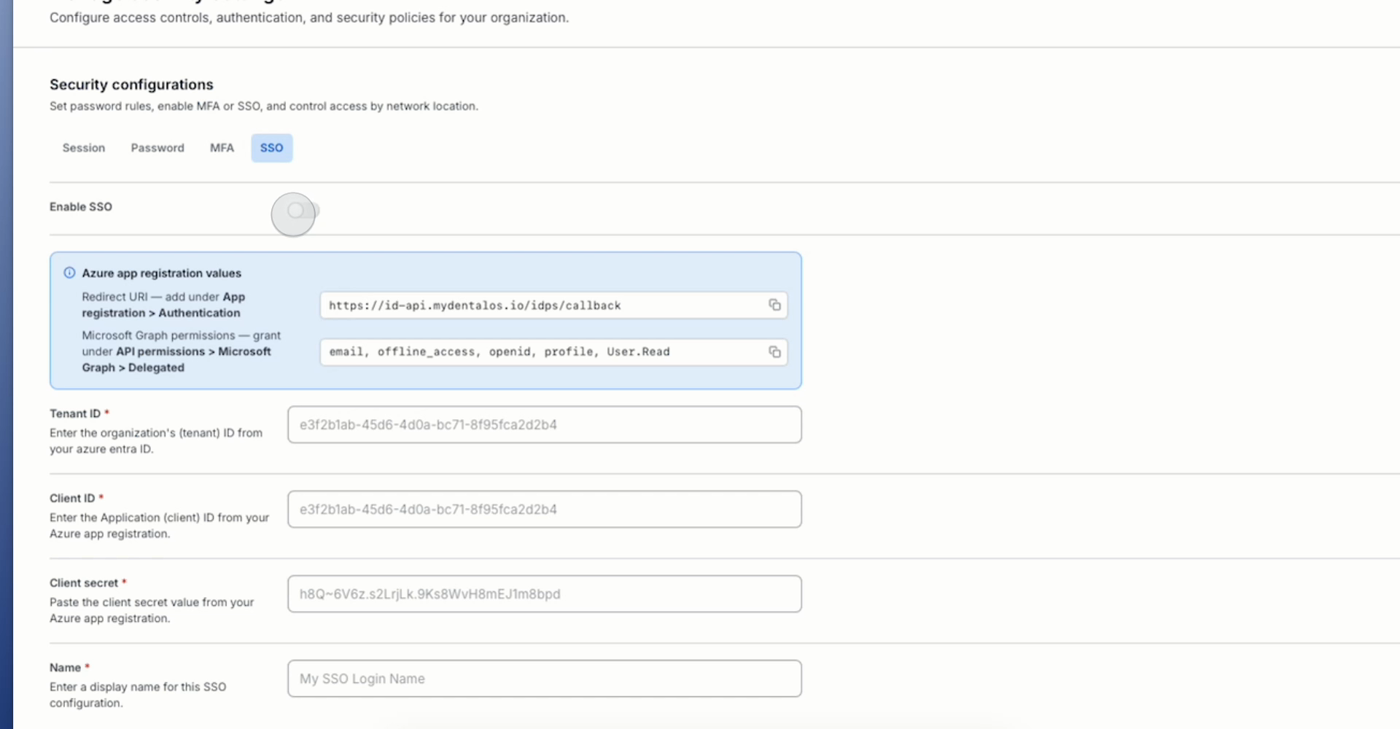The width and height of the screenshot is (1400, 729).
Task: Copy the Microsoft Graph permissions list
Action: click(774, 351)
